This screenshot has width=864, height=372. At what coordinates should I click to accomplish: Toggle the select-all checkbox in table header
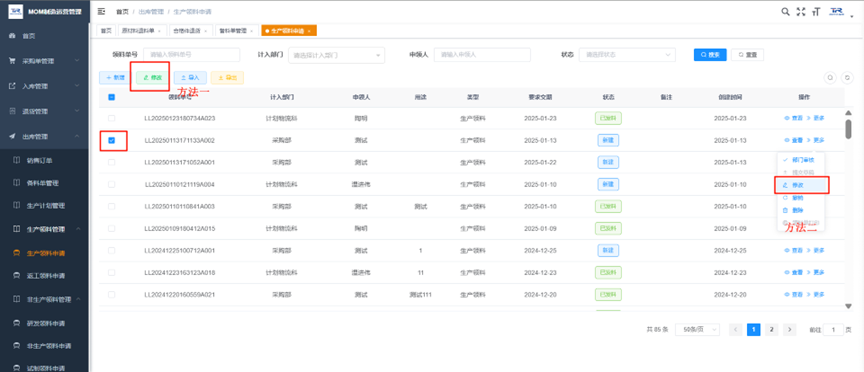click(111, 97)
